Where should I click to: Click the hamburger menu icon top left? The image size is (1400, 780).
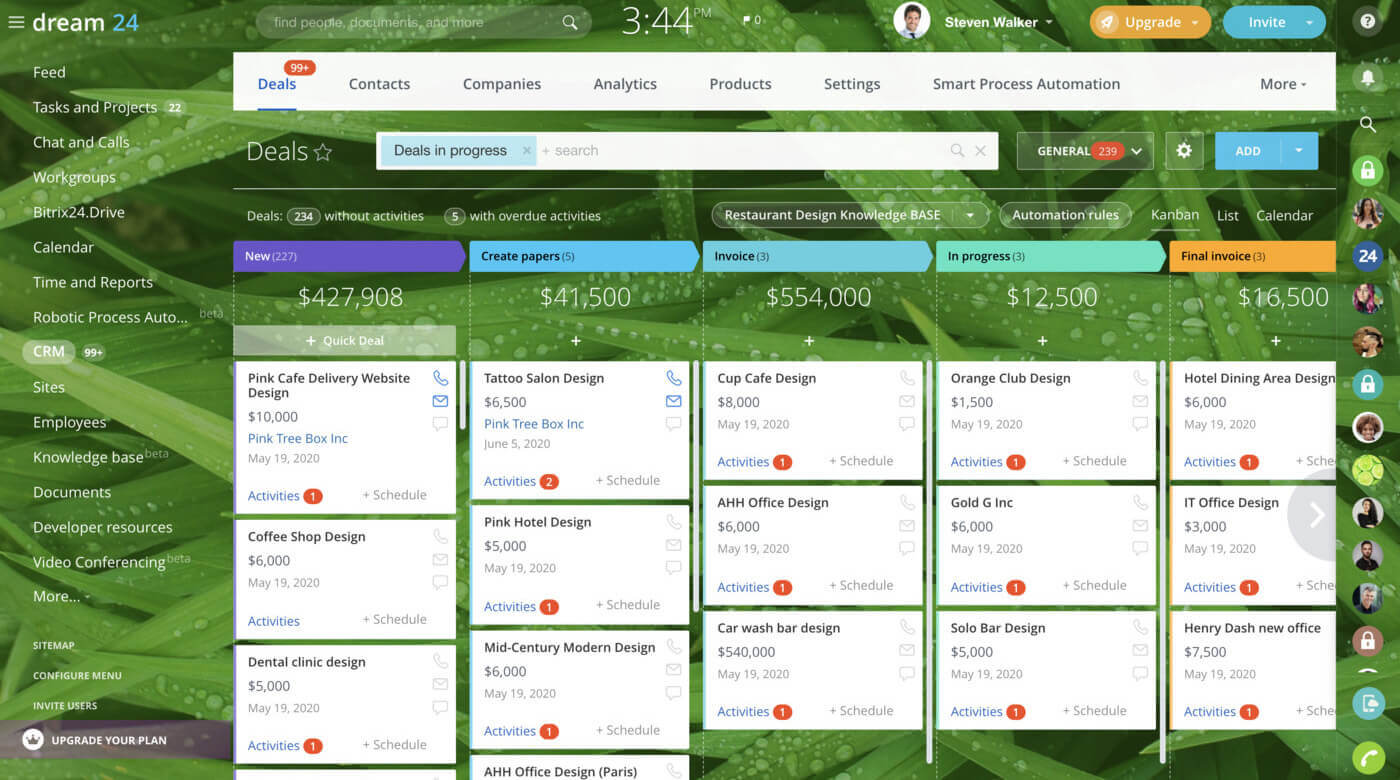point(16,21)
